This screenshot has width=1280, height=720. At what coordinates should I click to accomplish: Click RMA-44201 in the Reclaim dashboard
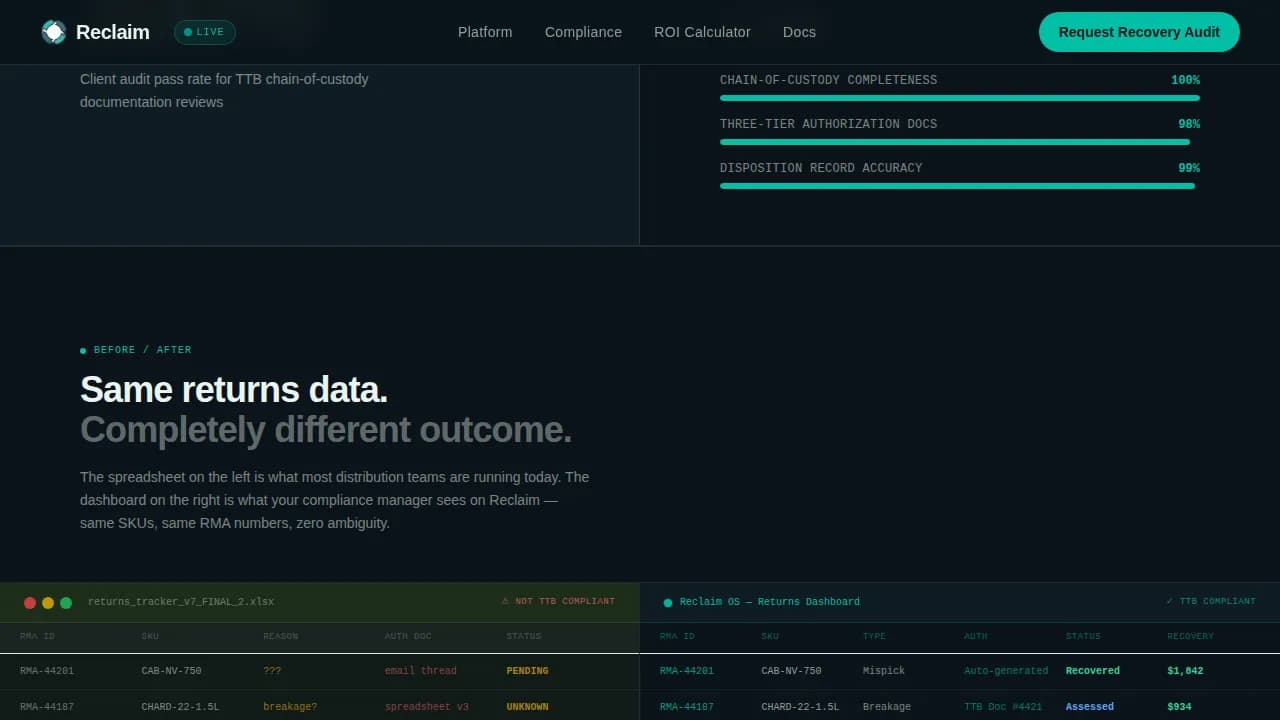click(687, 671)
